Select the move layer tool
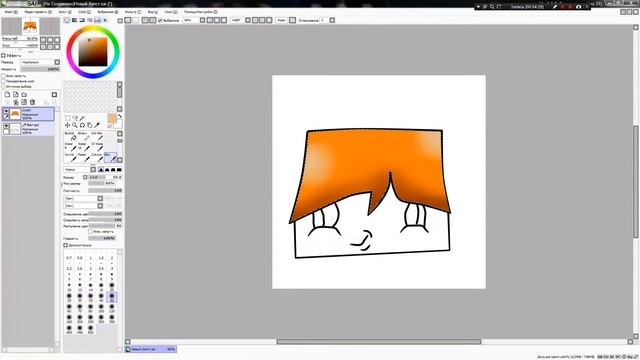This screenshot has width=640, height=360. (67, 125)
